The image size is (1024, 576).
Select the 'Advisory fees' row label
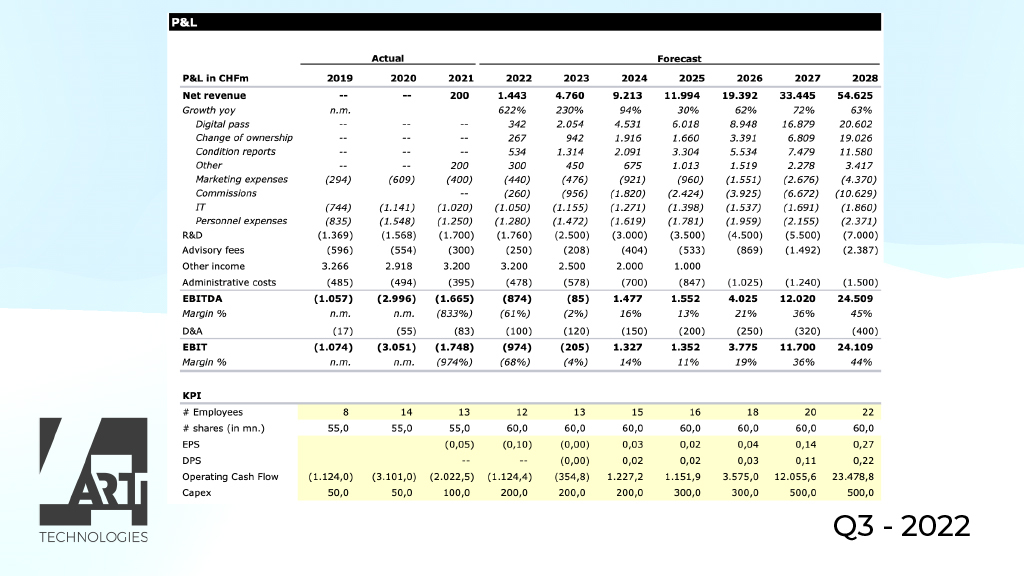213,250
